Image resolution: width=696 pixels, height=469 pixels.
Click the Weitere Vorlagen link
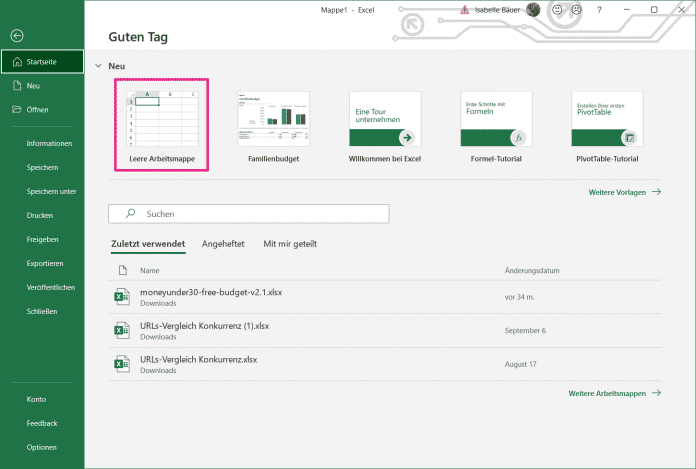point(617,192)
